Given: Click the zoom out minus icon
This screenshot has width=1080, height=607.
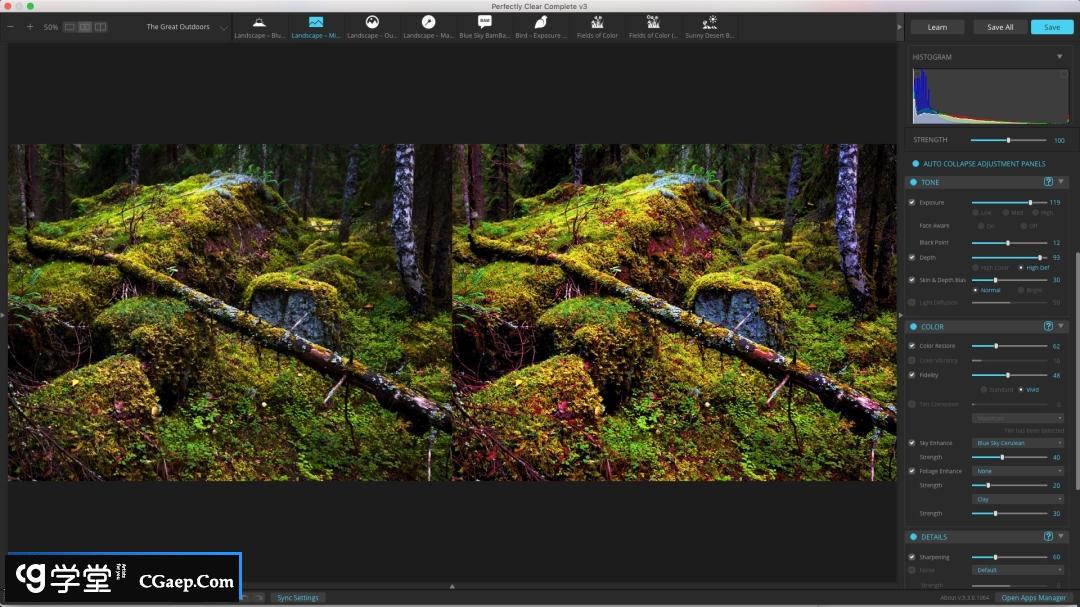Looking at the screenshot, I should tap(11, 27).
